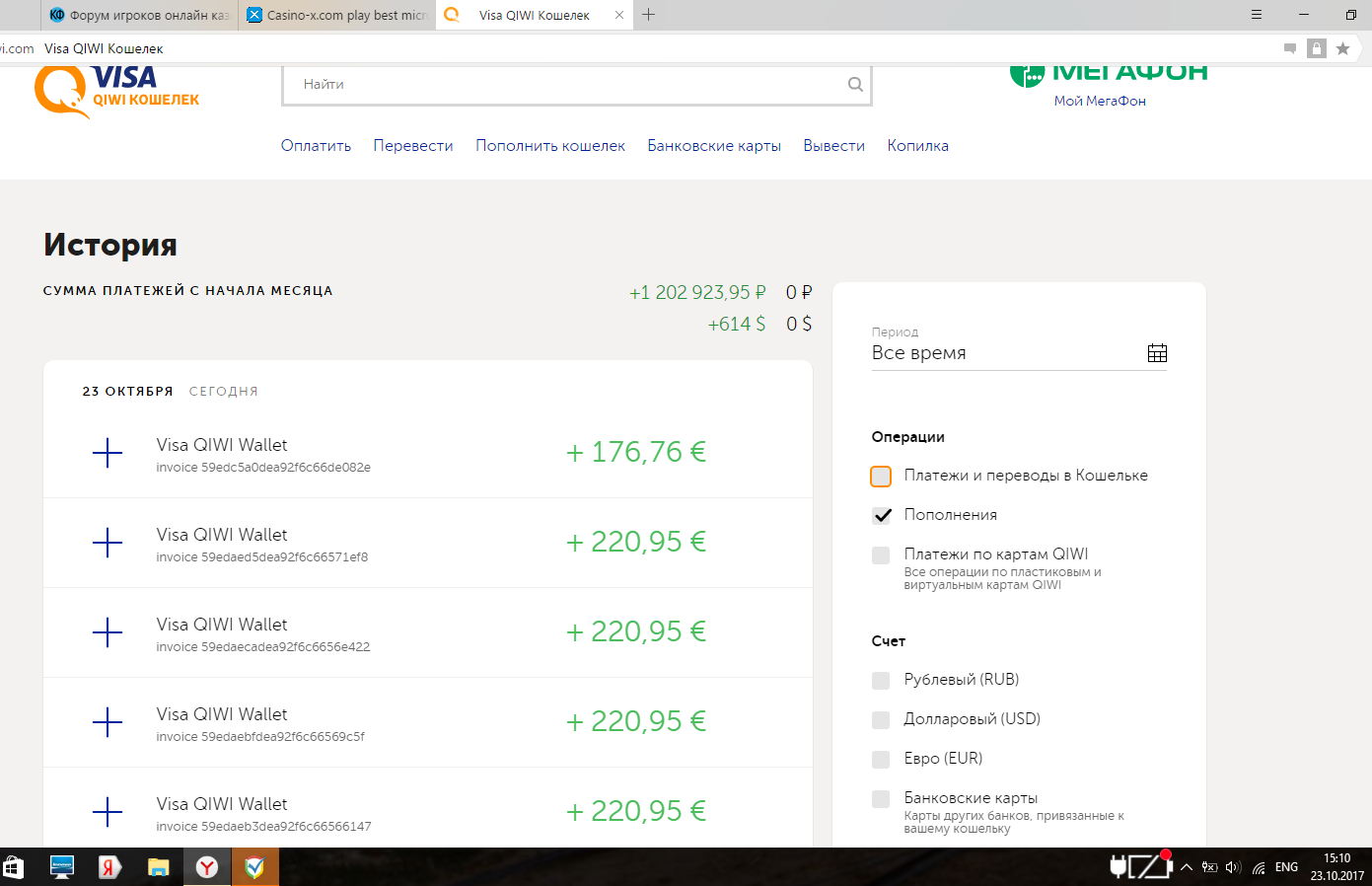The image size is (1372, 886).
Task: Open the Период 'Все время' dropdown
Action: click(x=1019, y=353)
